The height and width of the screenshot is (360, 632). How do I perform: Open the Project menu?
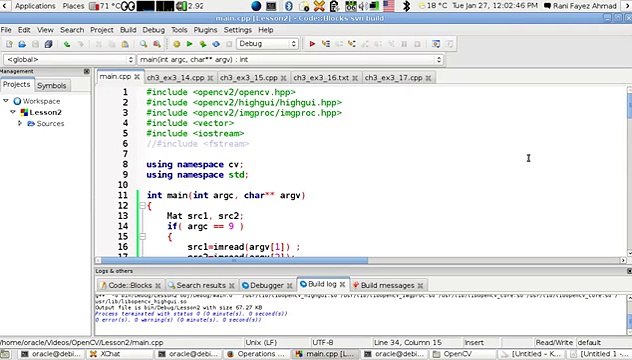point(102,30)
